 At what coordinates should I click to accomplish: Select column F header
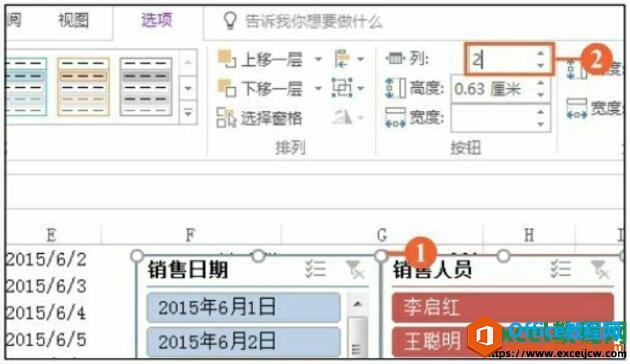[x=191, y=235]
